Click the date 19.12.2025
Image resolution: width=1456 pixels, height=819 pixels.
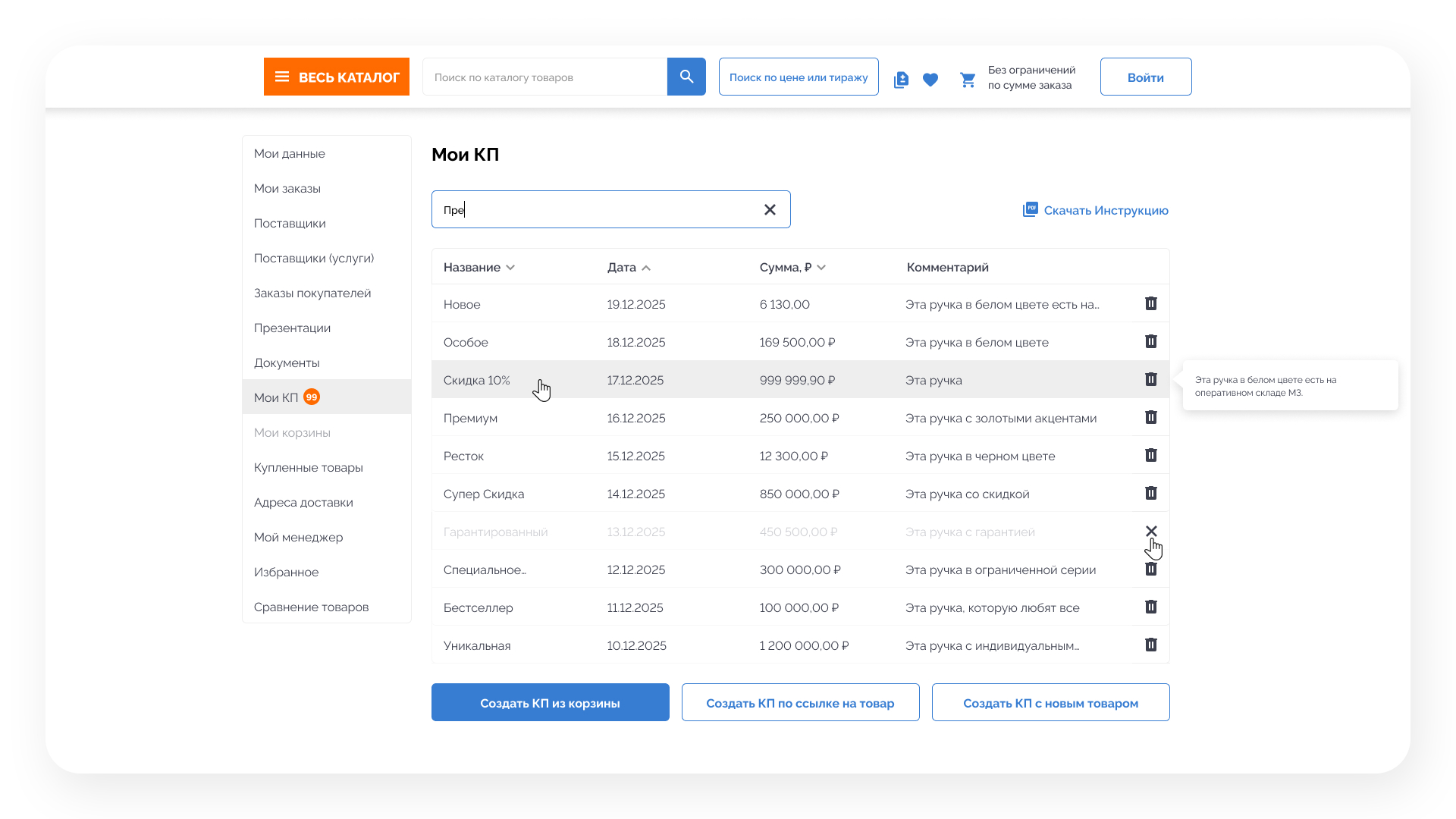tap(636, 304)
